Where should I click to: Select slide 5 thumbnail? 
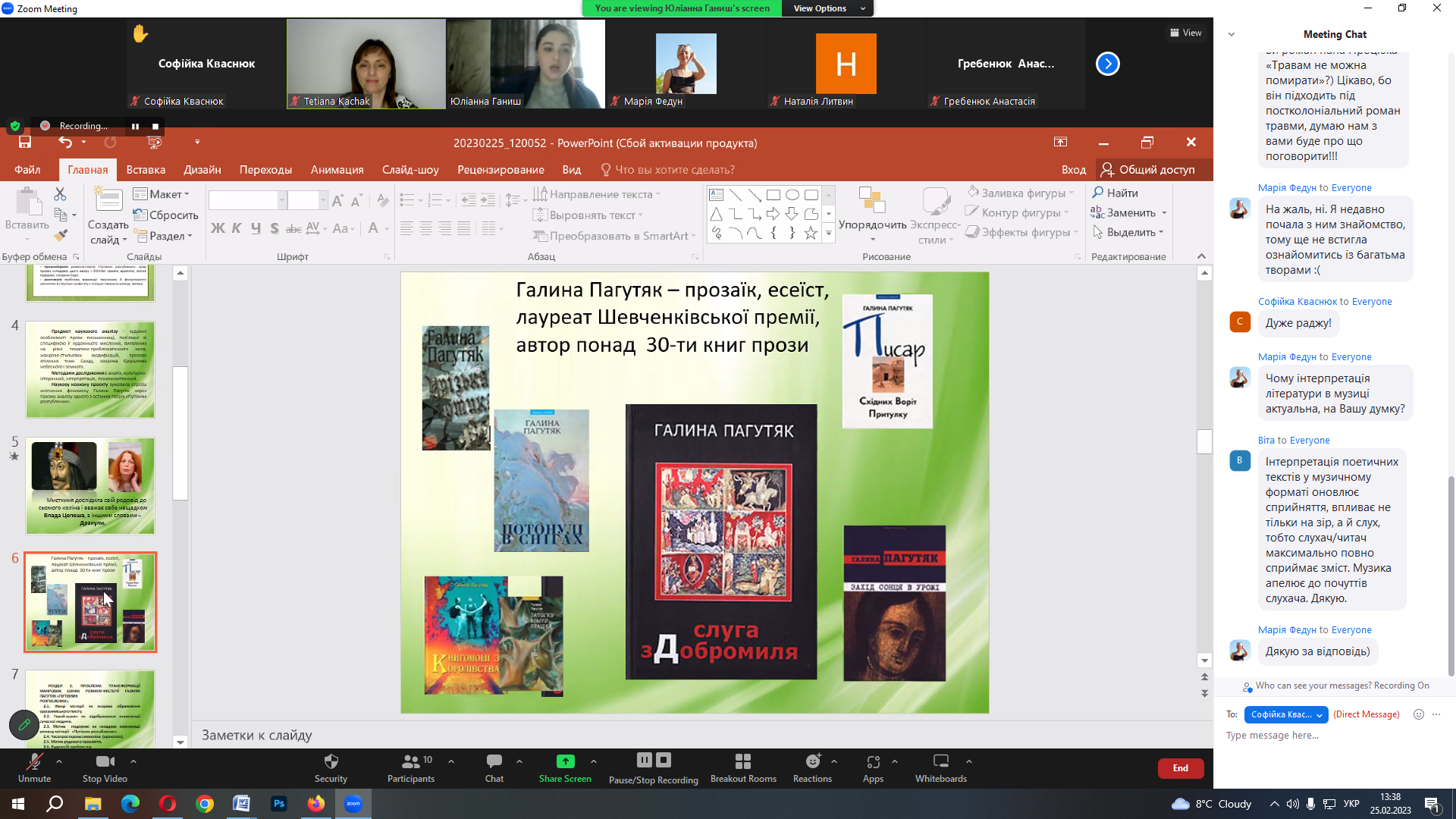90,485
